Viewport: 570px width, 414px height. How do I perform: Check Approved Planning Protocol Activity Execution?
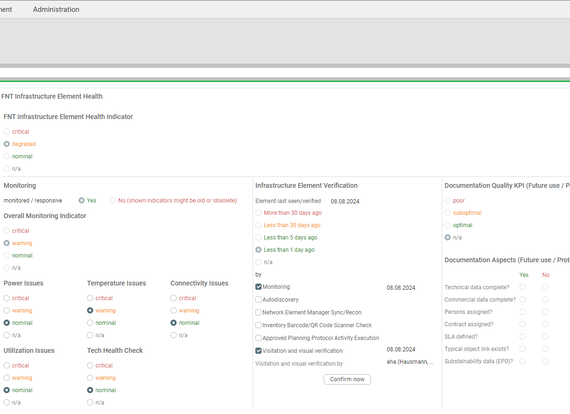point(258,338)
